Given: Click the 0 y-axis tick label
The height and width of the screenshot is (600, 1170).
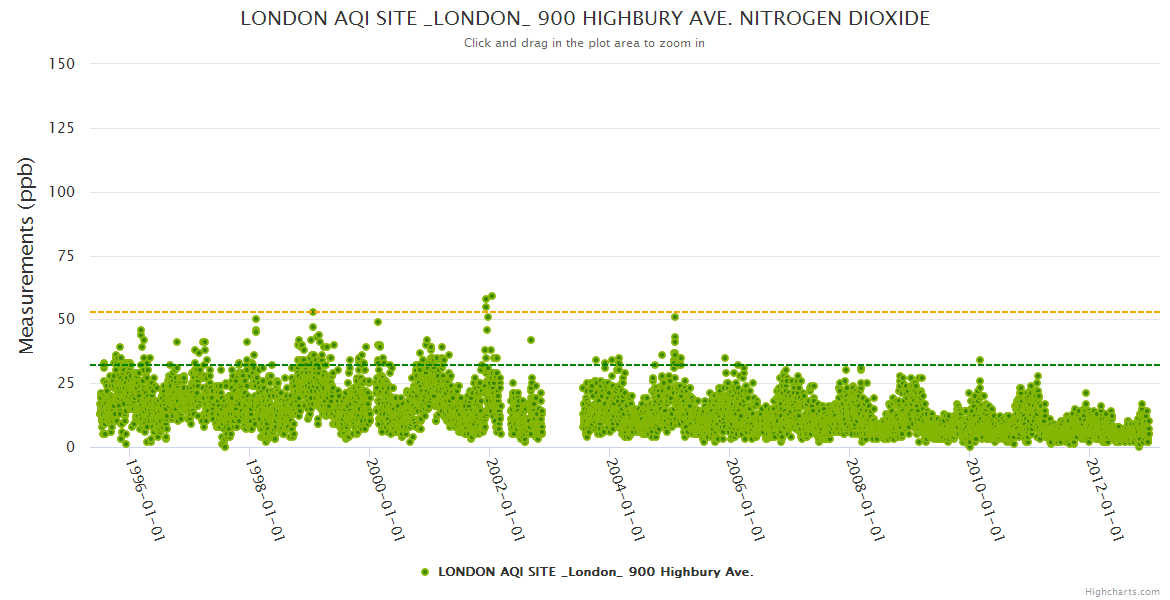Looking at the screenshot, I should point(69,447).
